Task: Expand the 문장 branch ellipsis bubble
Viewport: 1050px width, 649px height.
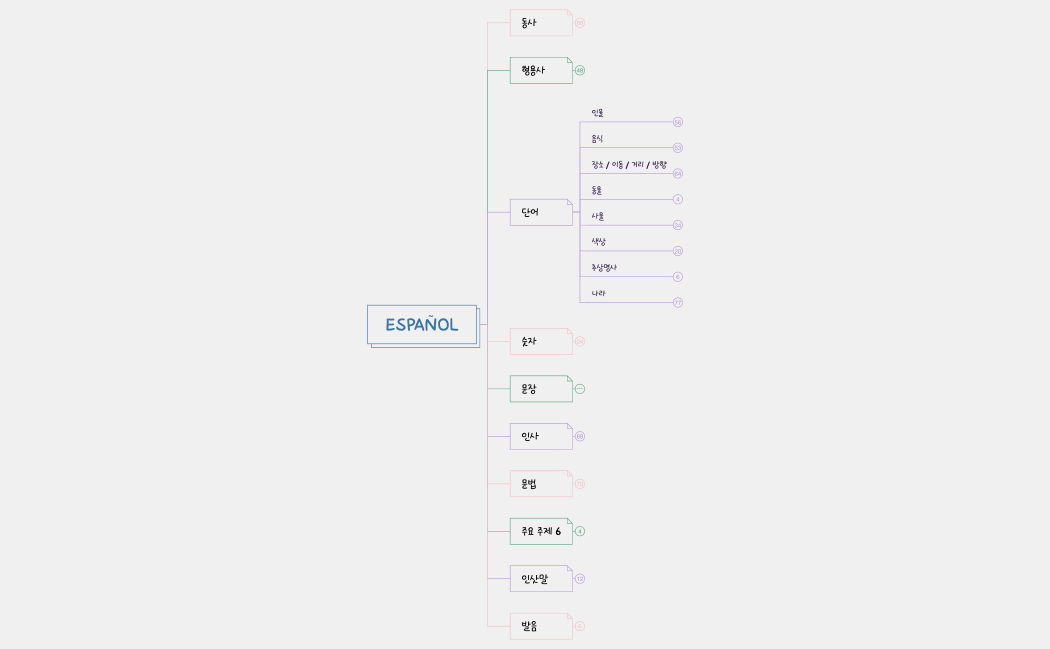Action: 580,389
